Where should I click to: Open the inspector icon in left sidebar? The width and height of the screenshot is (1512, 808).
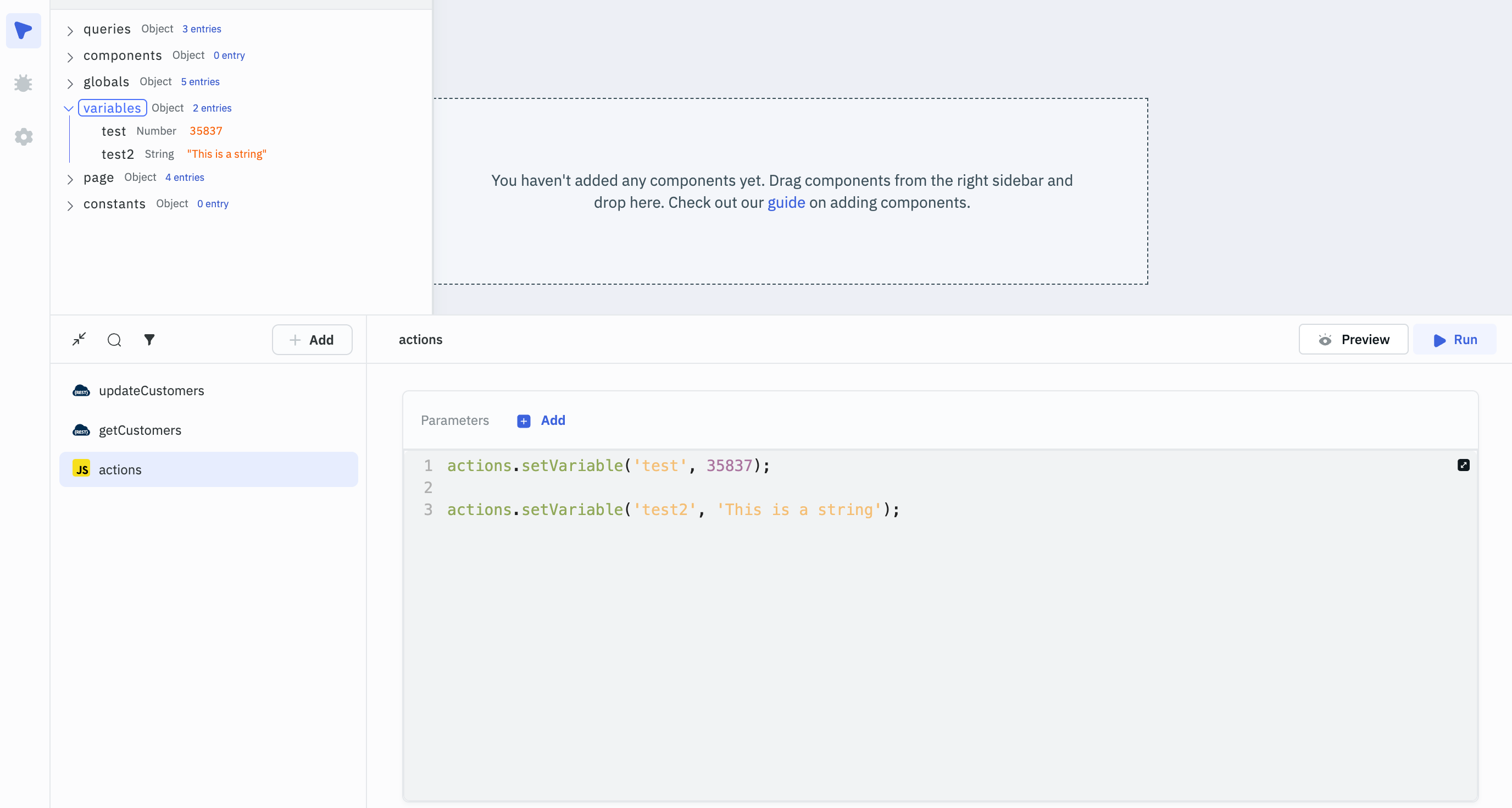pyautogui.click(x=24, y=31)
